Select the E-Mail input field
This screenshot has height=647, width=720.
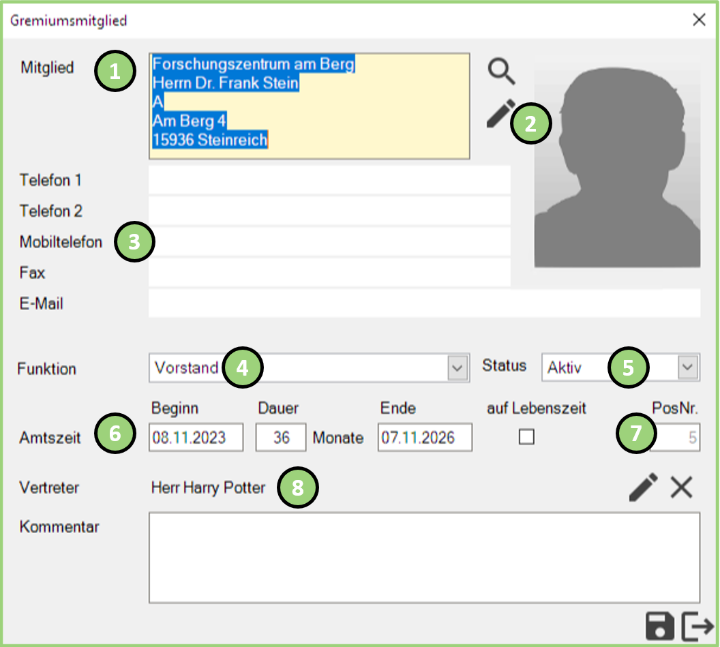(x=424, y=303)
